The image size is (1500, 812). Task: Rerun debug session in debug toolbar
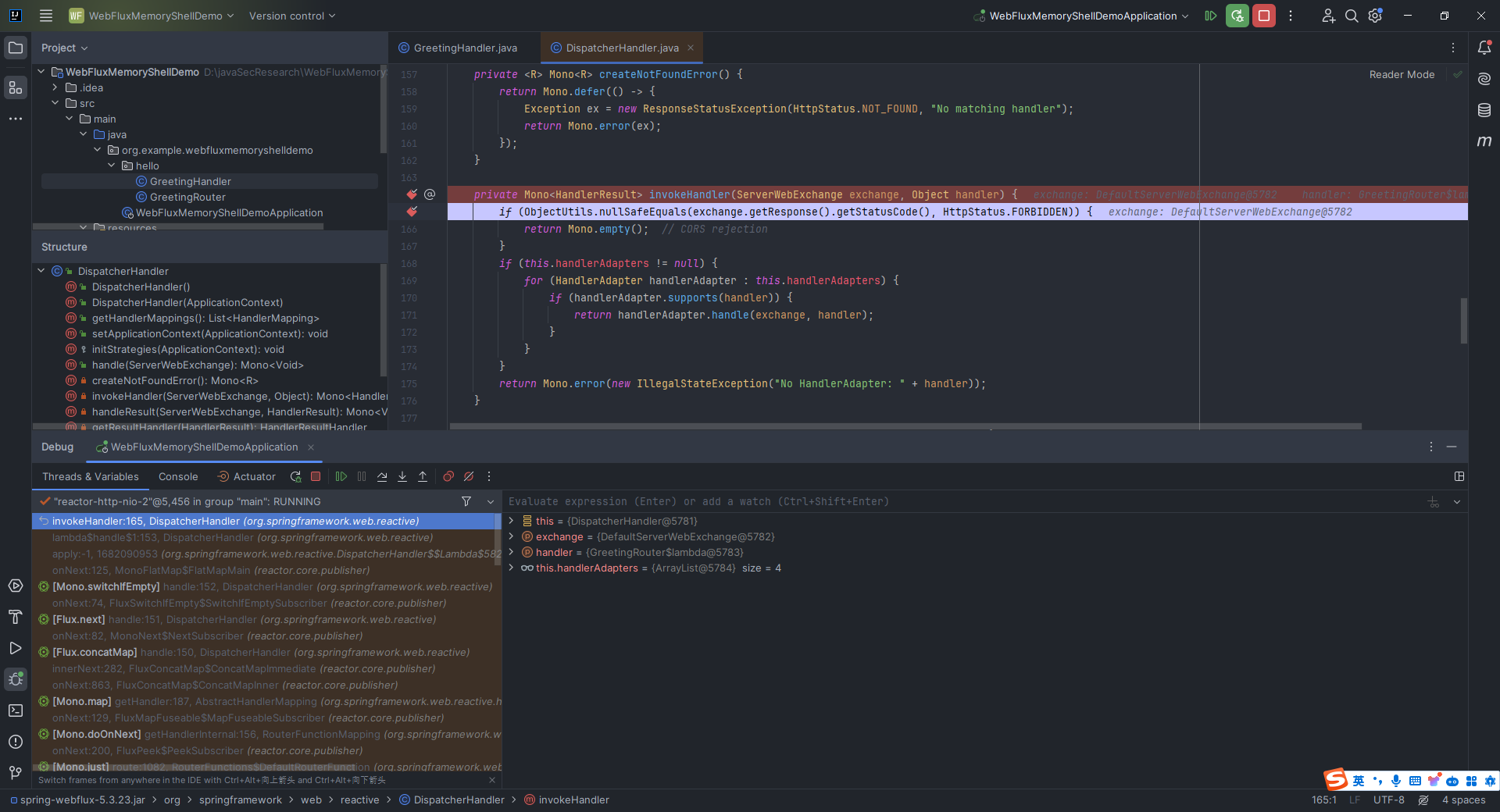coord(295,476)
